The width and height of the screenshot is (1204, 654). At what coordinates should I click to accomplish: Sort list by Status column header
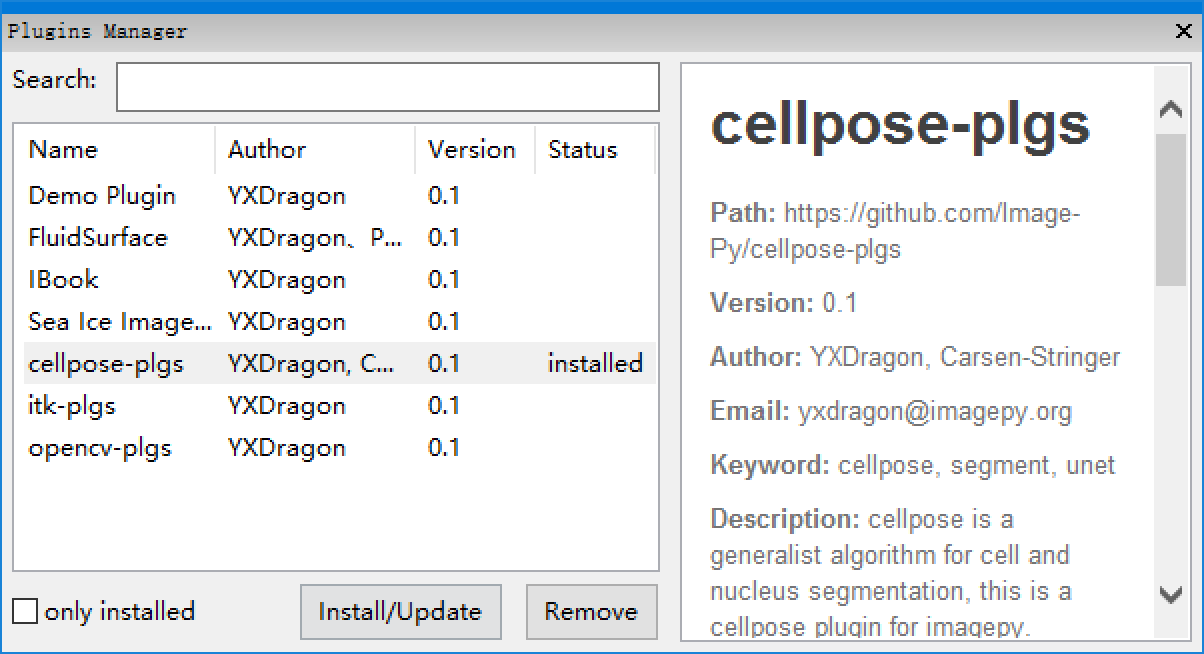point(595,150)
